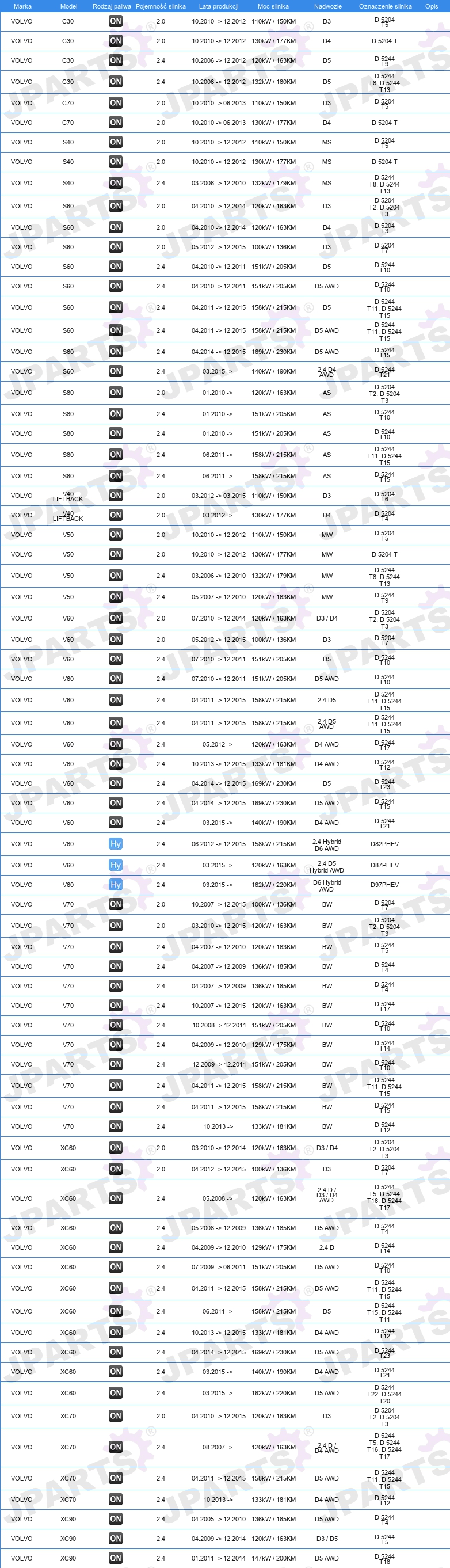Click ON icon in V40 LIFTBACK 110kW / 150KM row

coord(116,496)
